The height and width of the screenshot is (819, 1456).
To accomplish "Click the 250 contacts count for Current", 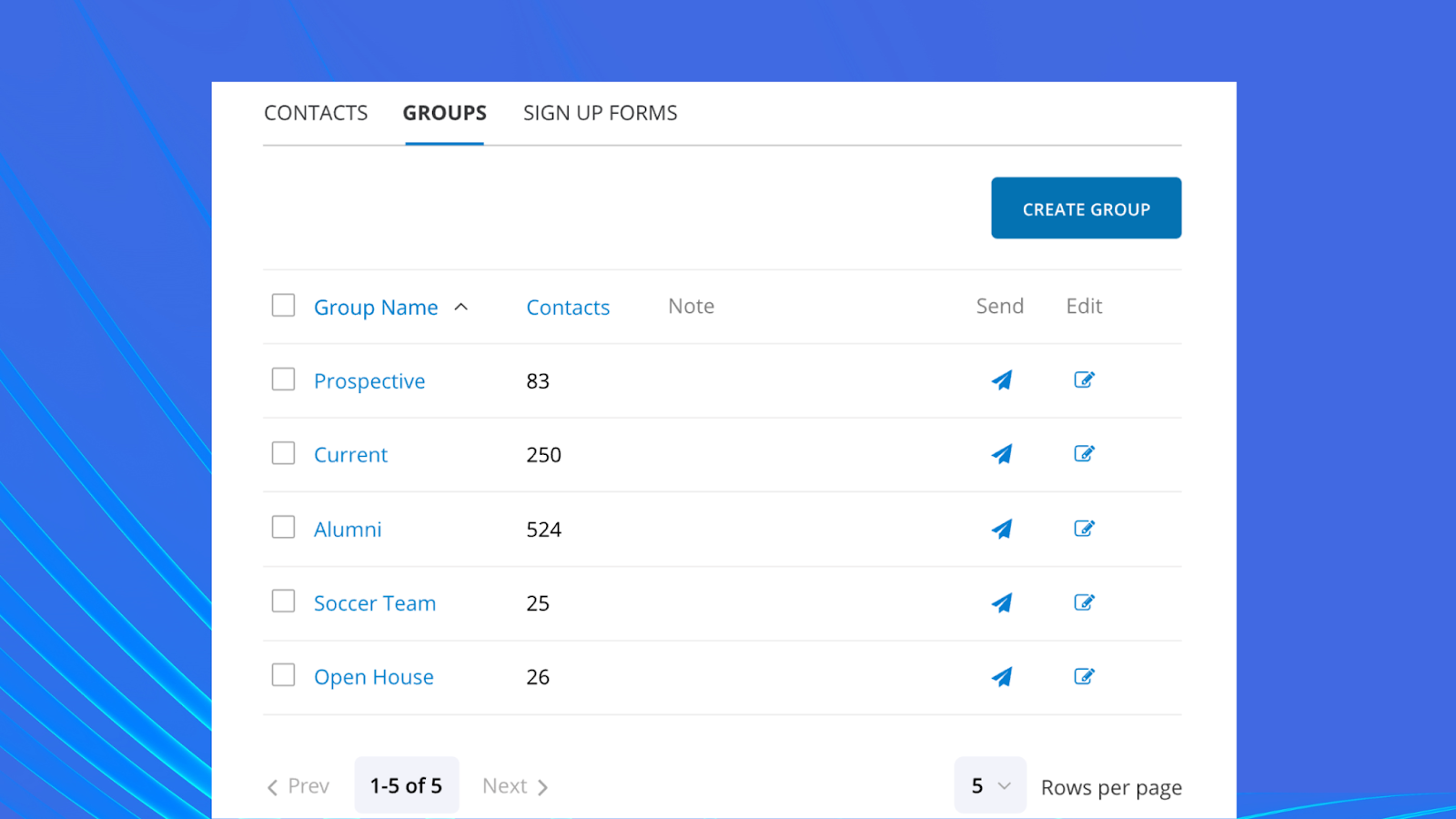I will pyautogui.click(x=543, y=455).
